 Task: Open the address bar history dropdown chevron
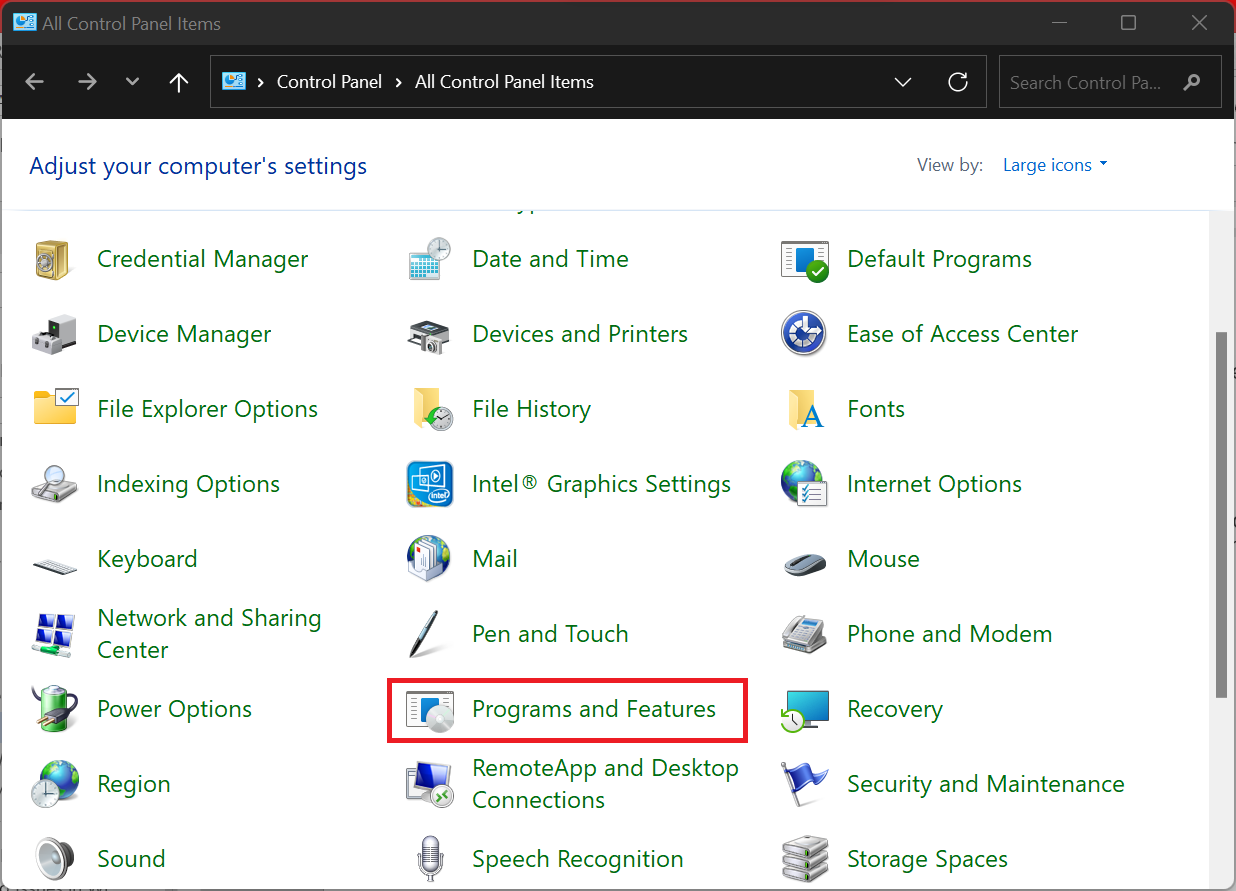click(903, 82)
